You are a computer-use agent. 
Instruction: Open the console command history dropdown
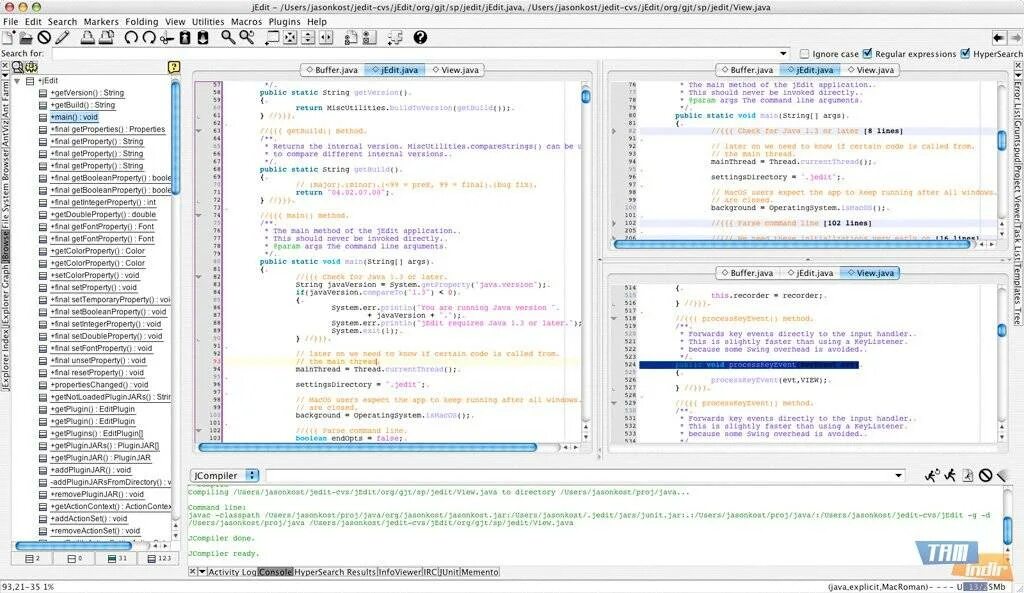(899, 475)
